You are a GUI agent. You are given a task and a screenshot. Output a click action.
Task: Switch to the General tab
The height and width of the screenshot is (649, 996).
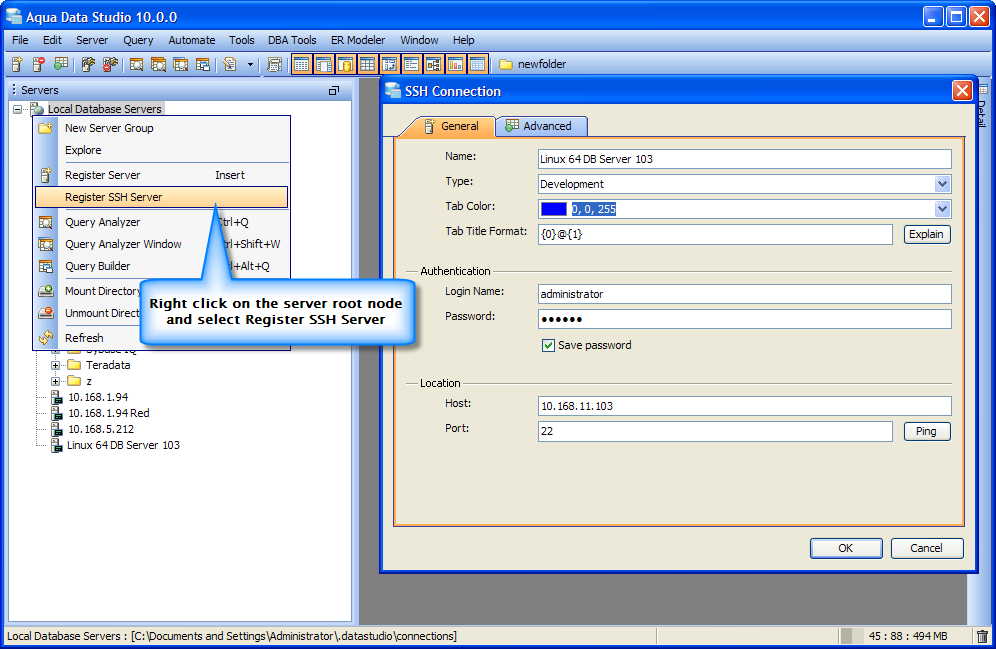(x=451, y=126)
